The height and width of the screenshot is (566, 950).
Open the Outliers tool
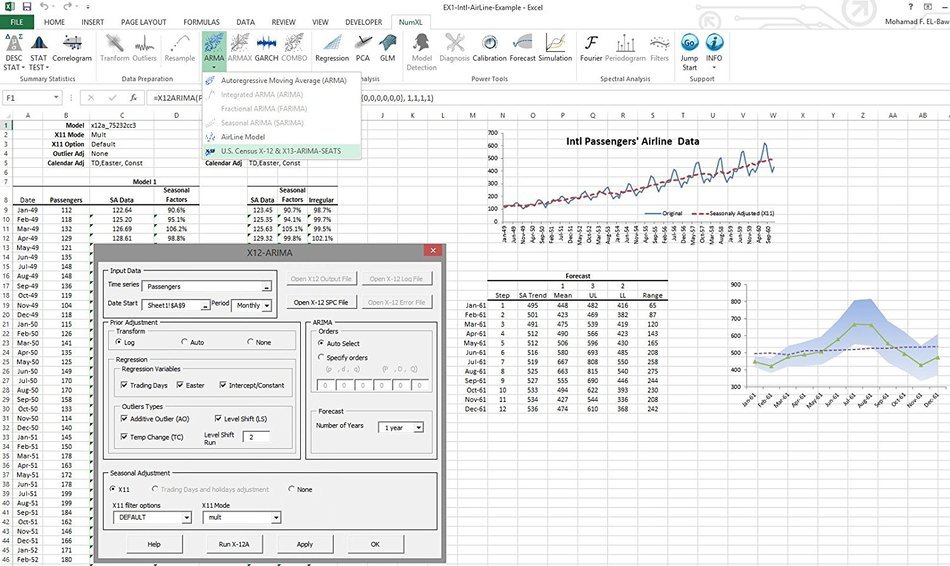144,48
